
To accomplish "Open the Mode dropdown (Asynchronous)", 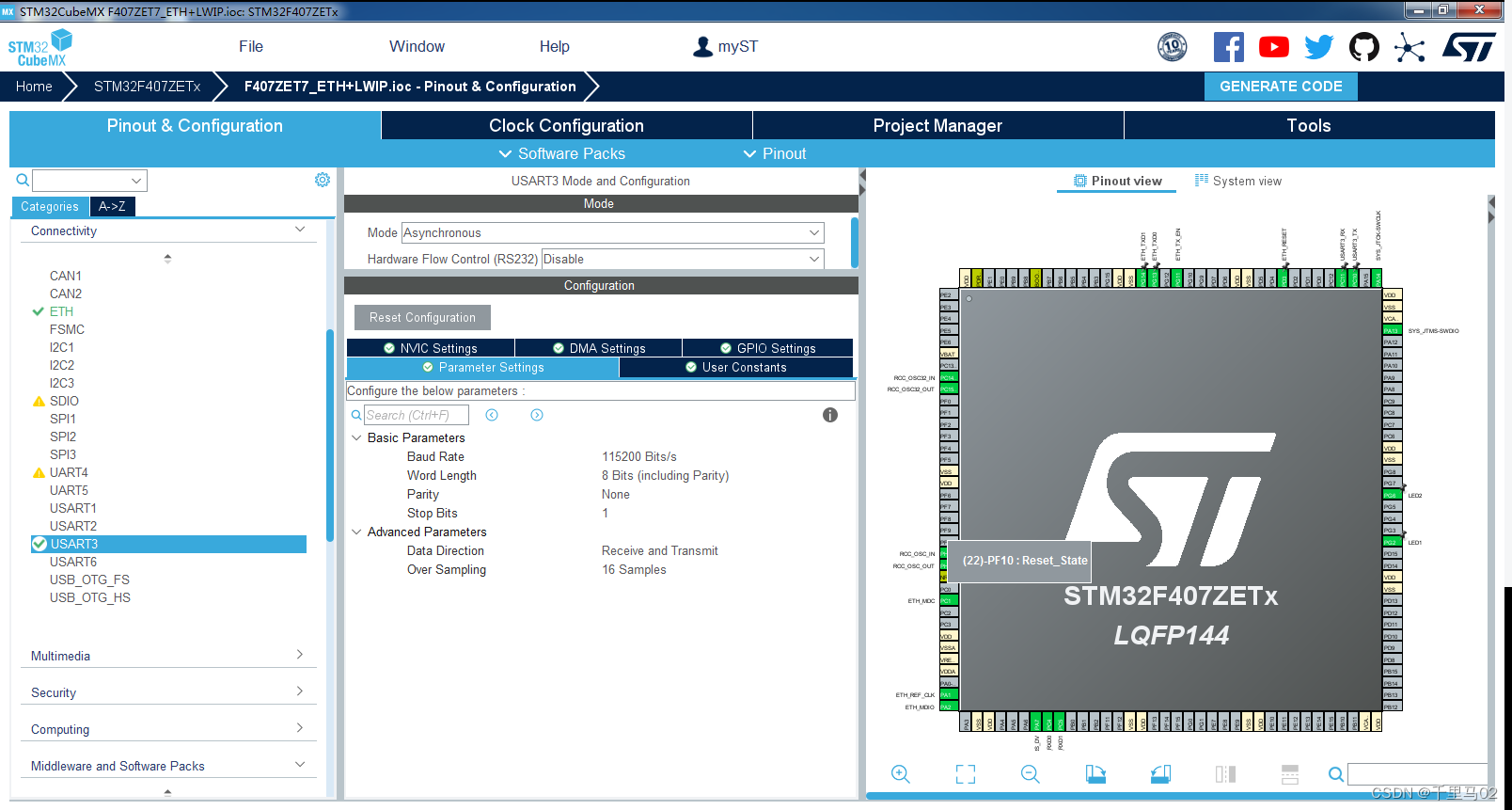I will [x=612, y=232].
